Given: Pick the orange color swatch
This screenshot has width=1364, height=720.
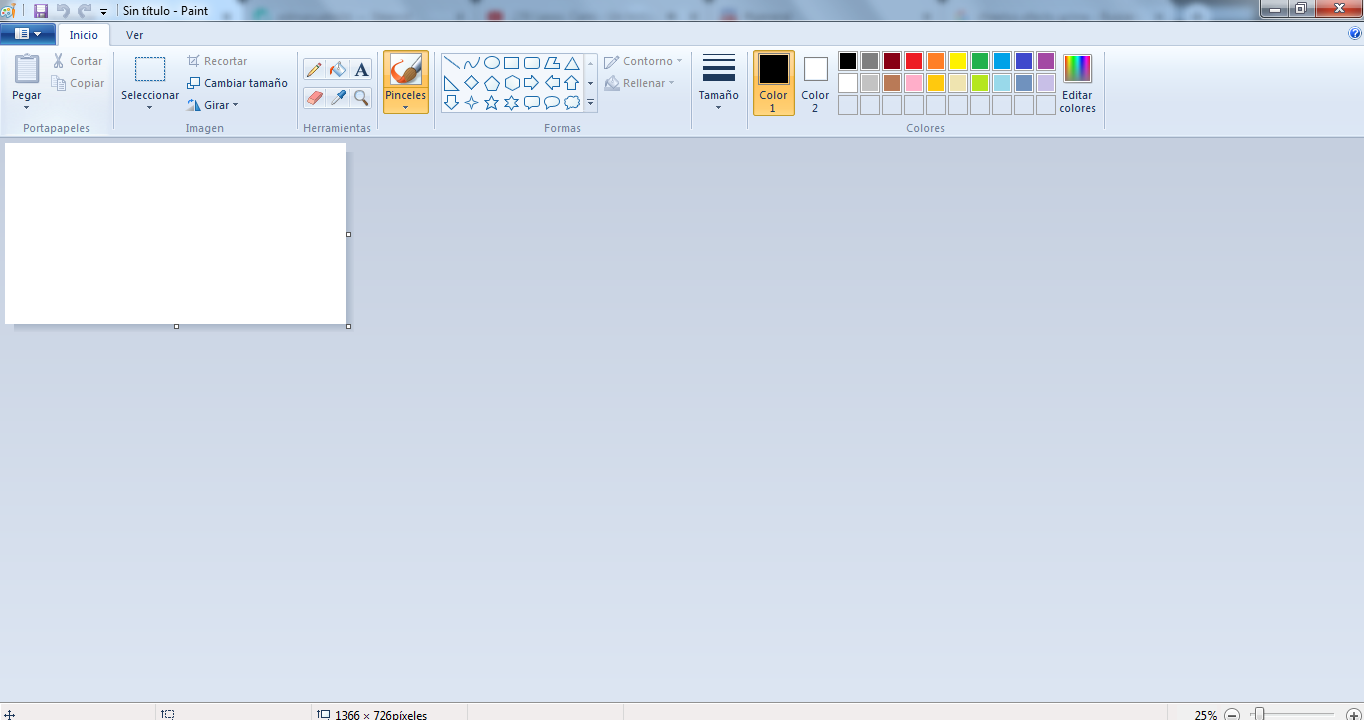Looking at the screenshot, I should pos(936,61).
